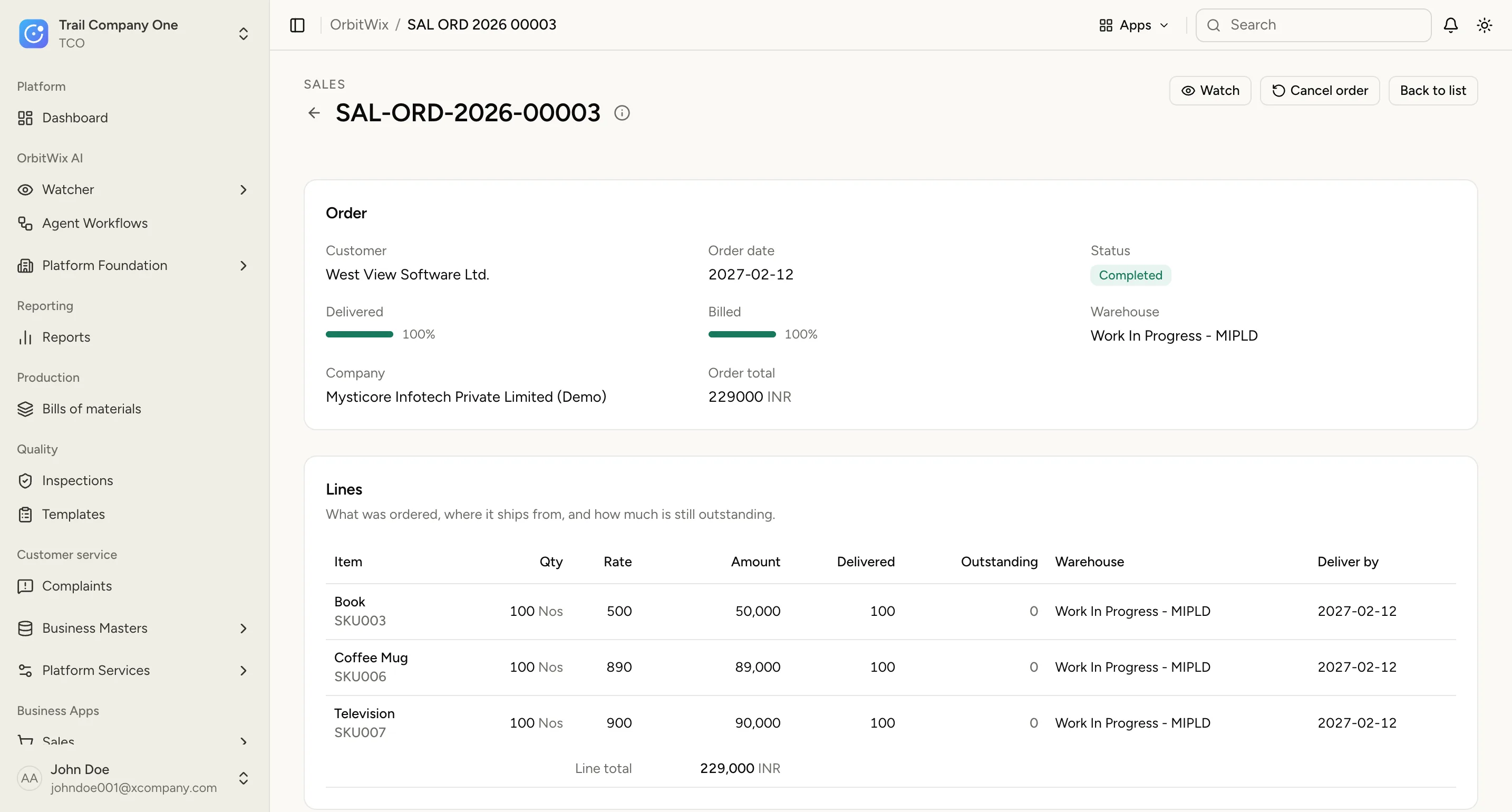Click the Watch button
The height and width of the screenshot is (812, 1512).
point(1210,90)
